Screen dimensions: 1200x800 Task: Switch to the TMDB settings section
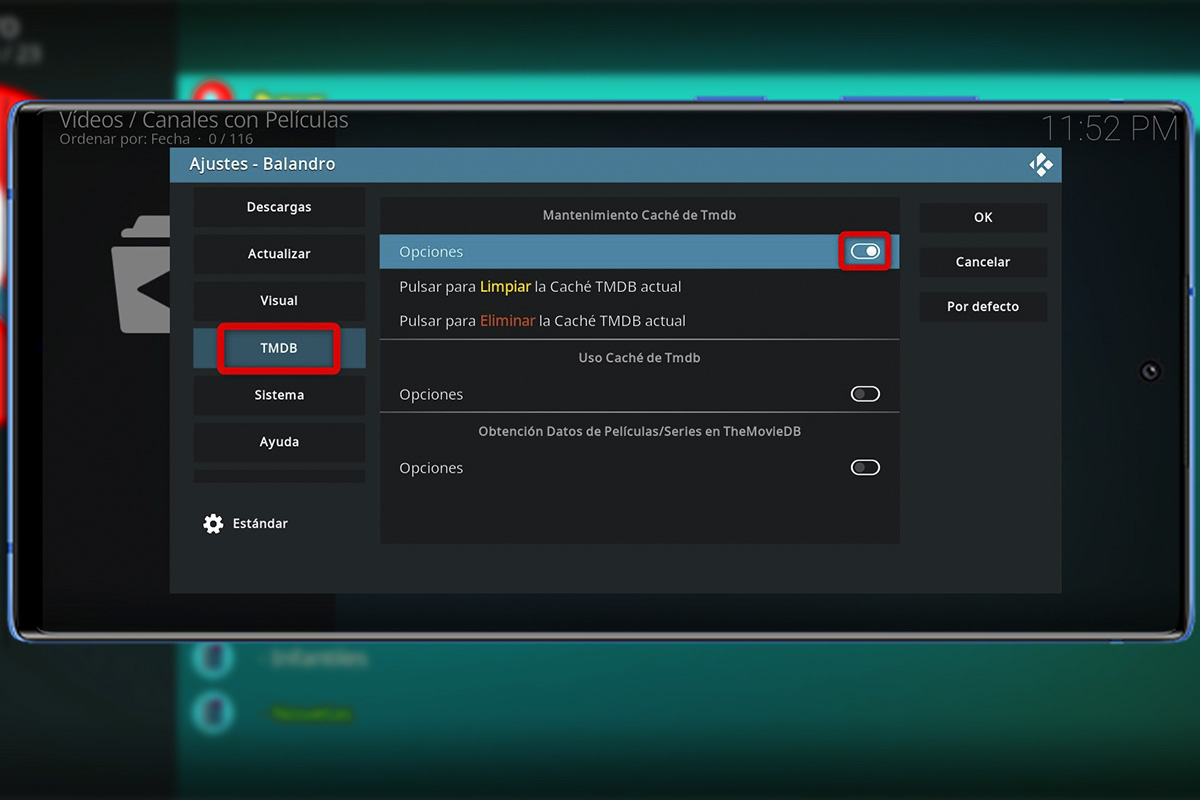point(278,348)
